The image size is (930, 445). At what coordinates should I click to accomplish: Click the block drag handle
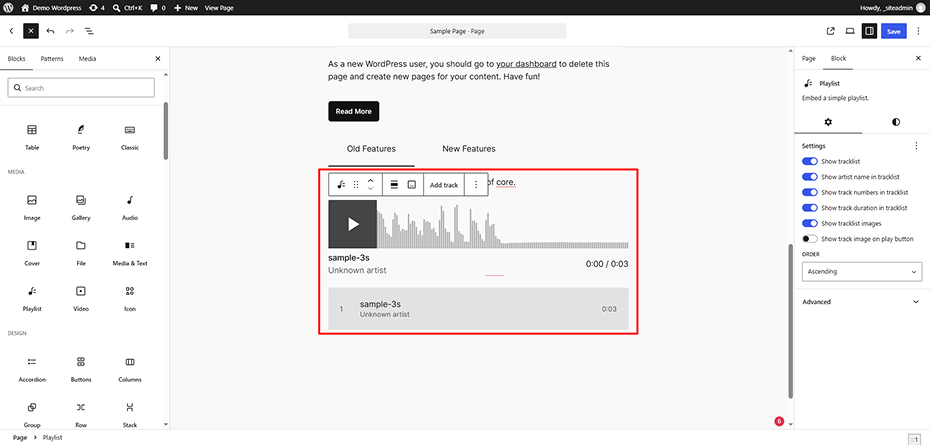point(356,185)
